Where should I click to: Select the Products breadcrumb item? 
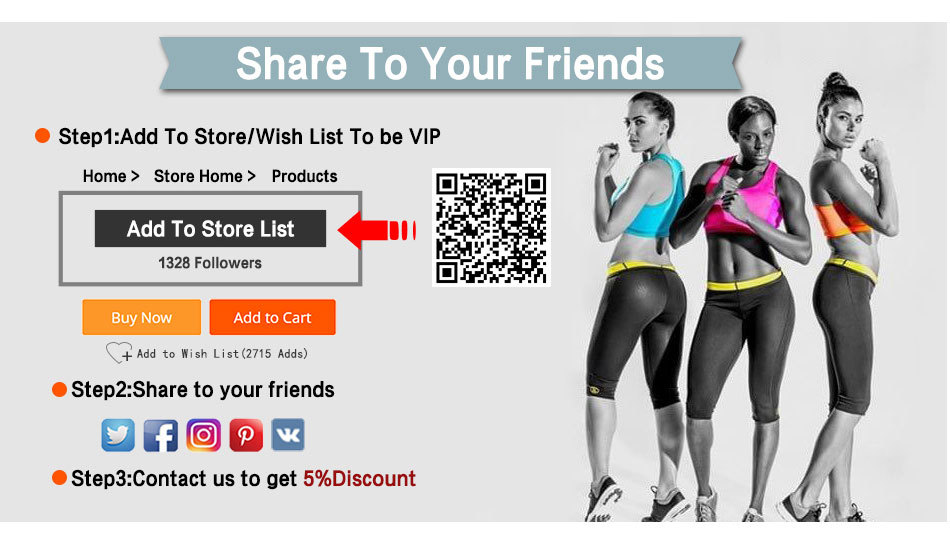(304, 176)
